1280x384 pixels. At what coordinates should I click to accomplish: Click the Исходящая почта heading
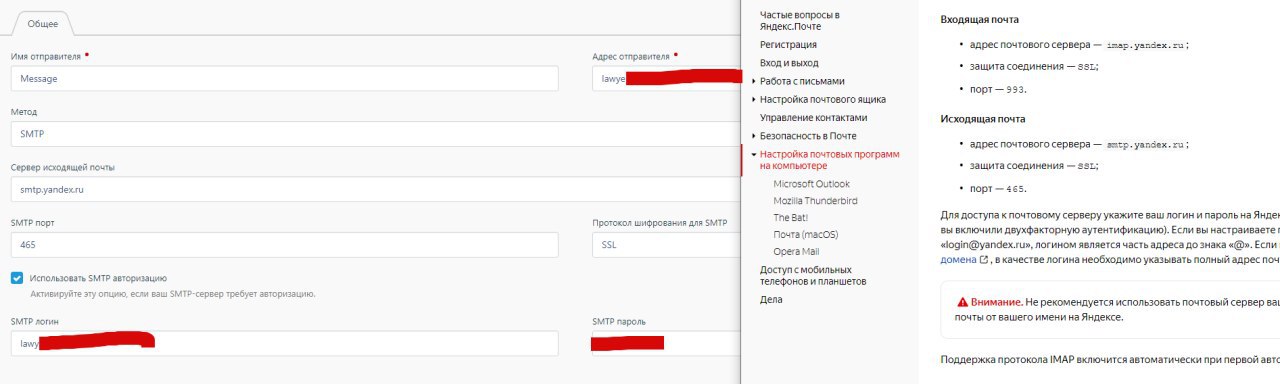pos(983,119)
